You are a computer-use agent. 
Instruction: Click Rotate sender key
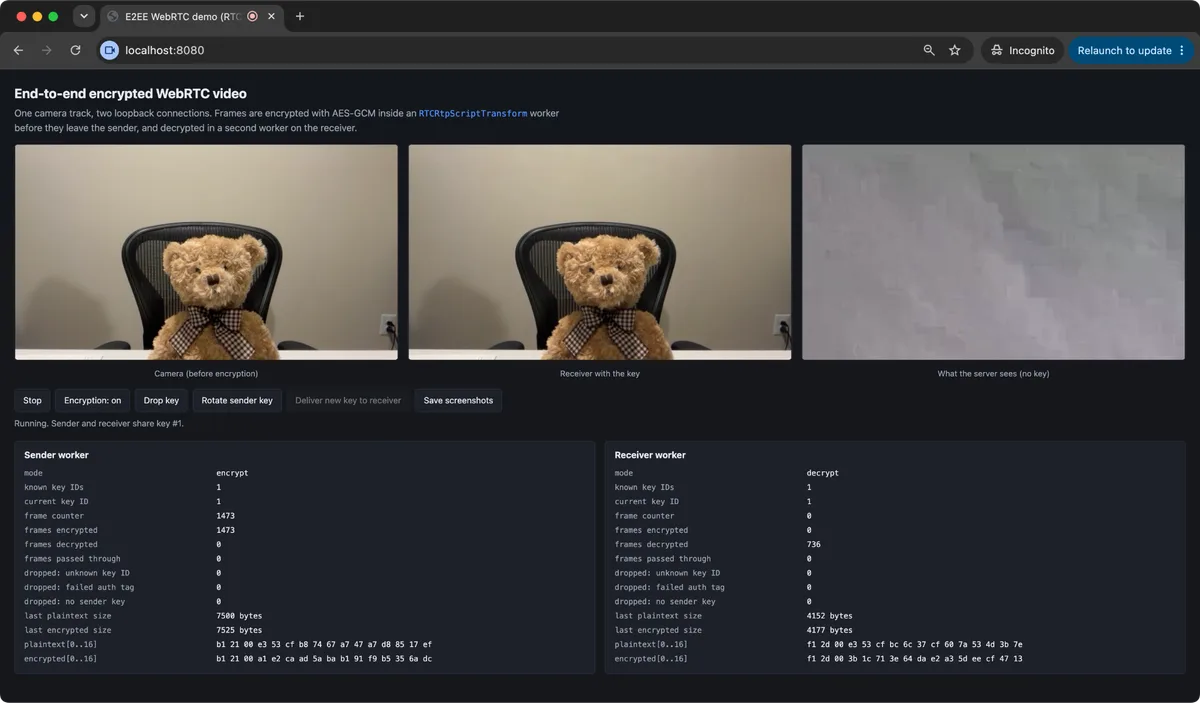[237, 400]
